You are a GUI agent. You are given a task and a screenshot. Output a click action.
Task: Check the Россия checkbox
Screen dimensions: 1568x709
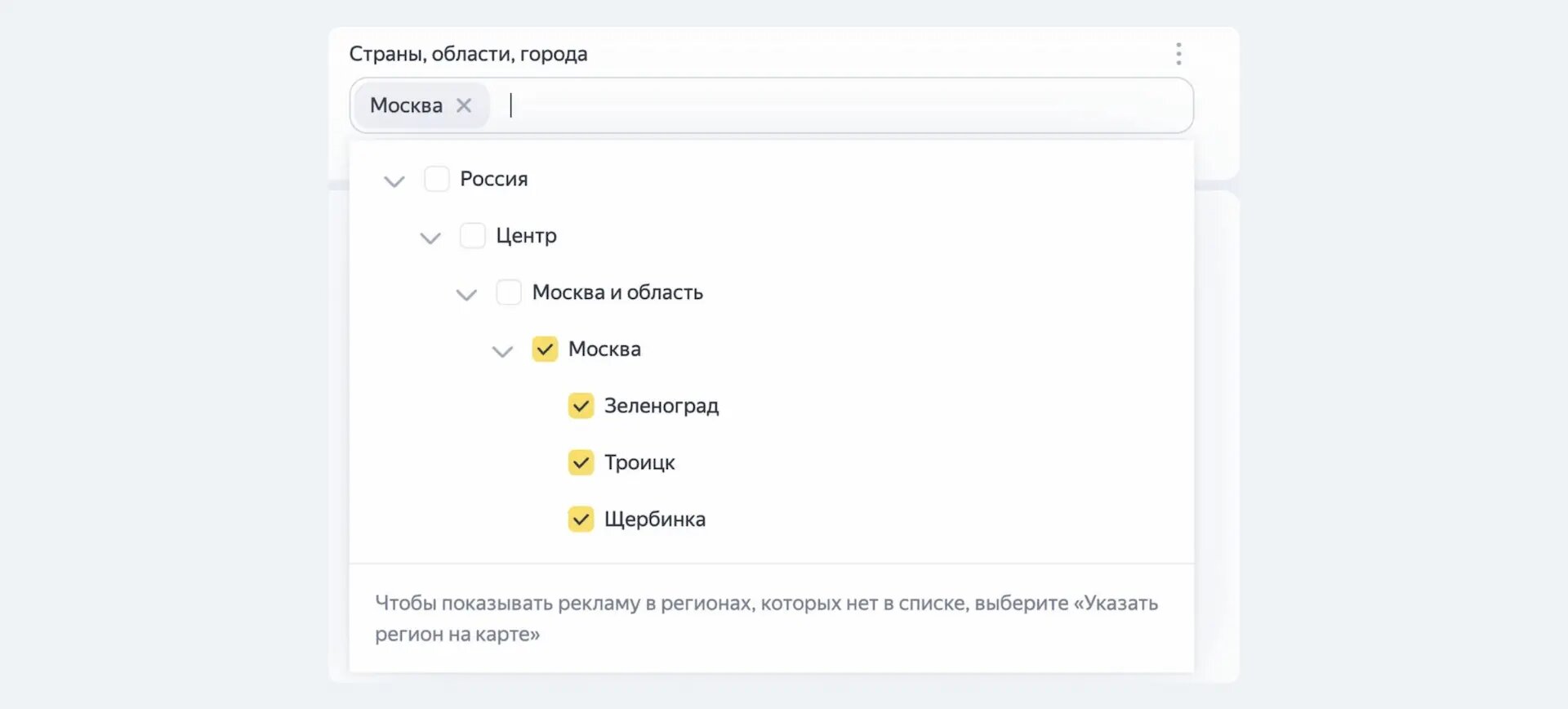pos(437,179)
